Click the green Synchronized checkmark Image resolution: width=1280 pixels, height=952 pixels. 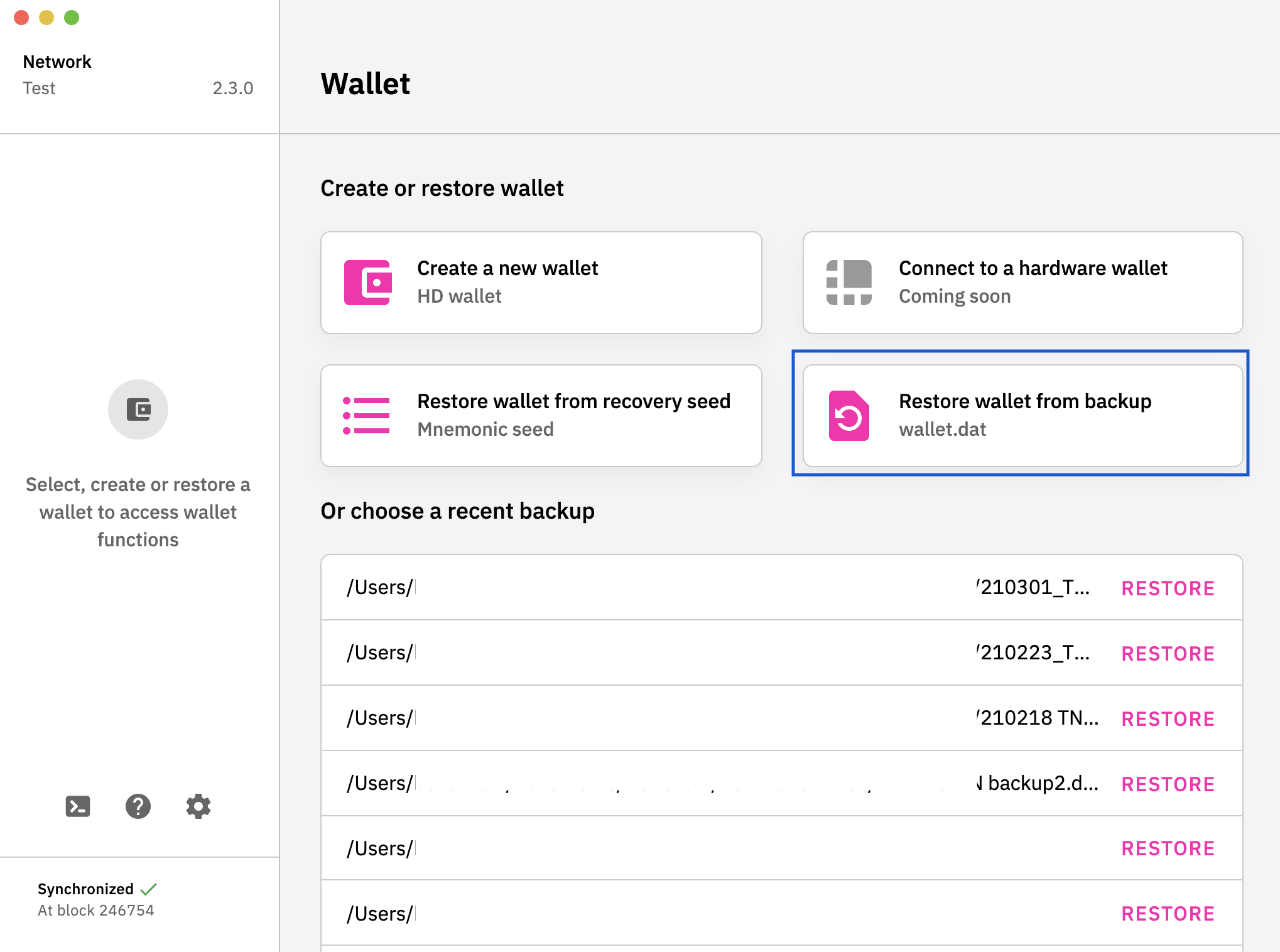click(x=149, y=889)
